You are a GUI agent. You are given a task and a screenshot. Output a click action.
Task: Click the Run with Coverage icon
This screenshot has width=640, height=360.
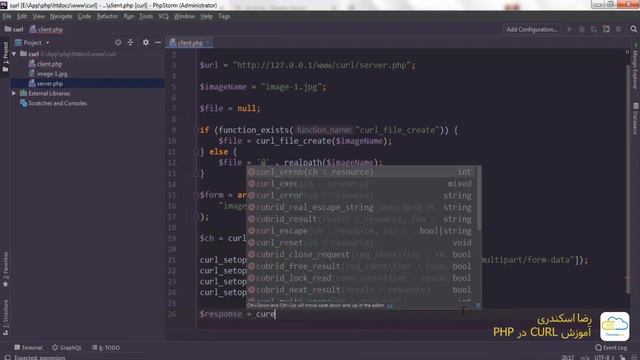(x=594, y=29)
